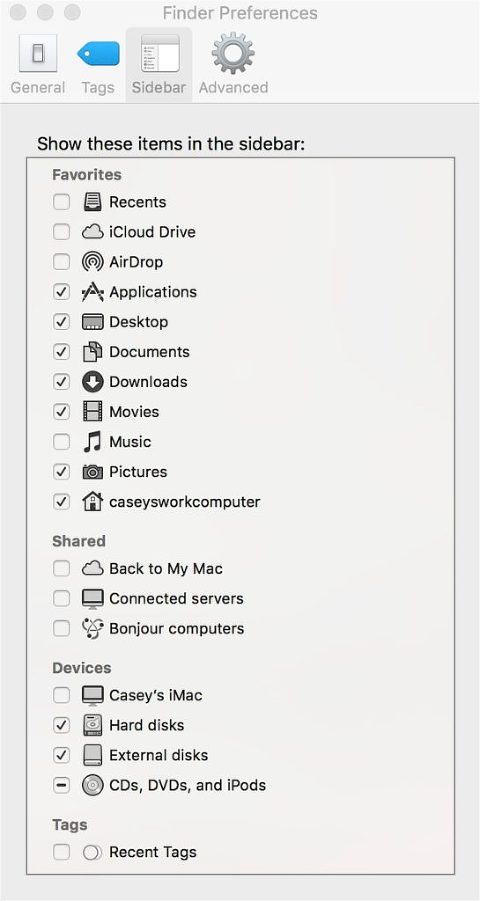480x901 pixels.
Task: Click the Pictures camera icon
Action: 93,472
